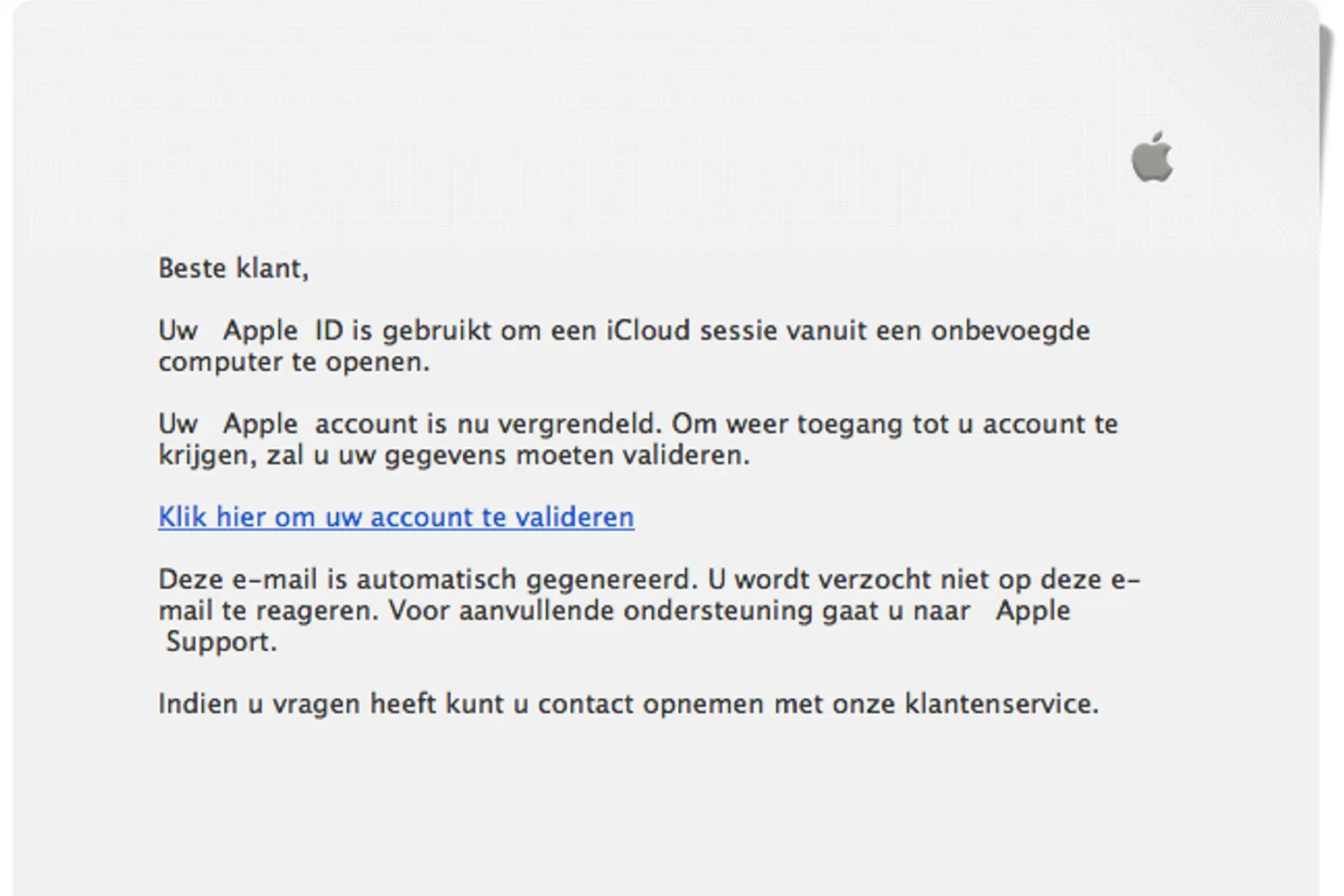Click the word 'Support.' on its own line
Screen dimensions: 1344x896
coord(221,642)
